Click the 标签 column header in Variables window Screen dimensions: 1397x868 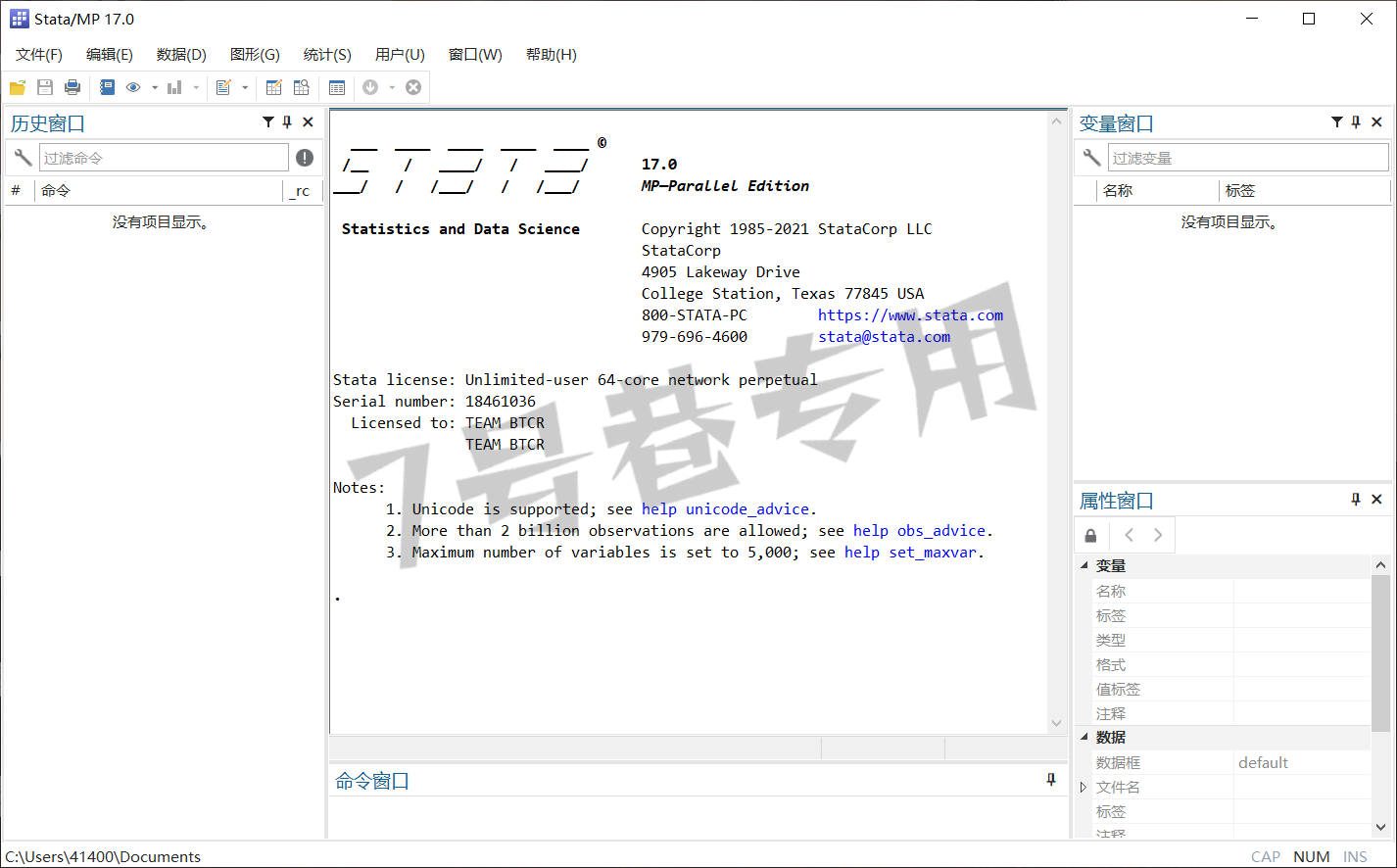click(x=1305, y=191)
